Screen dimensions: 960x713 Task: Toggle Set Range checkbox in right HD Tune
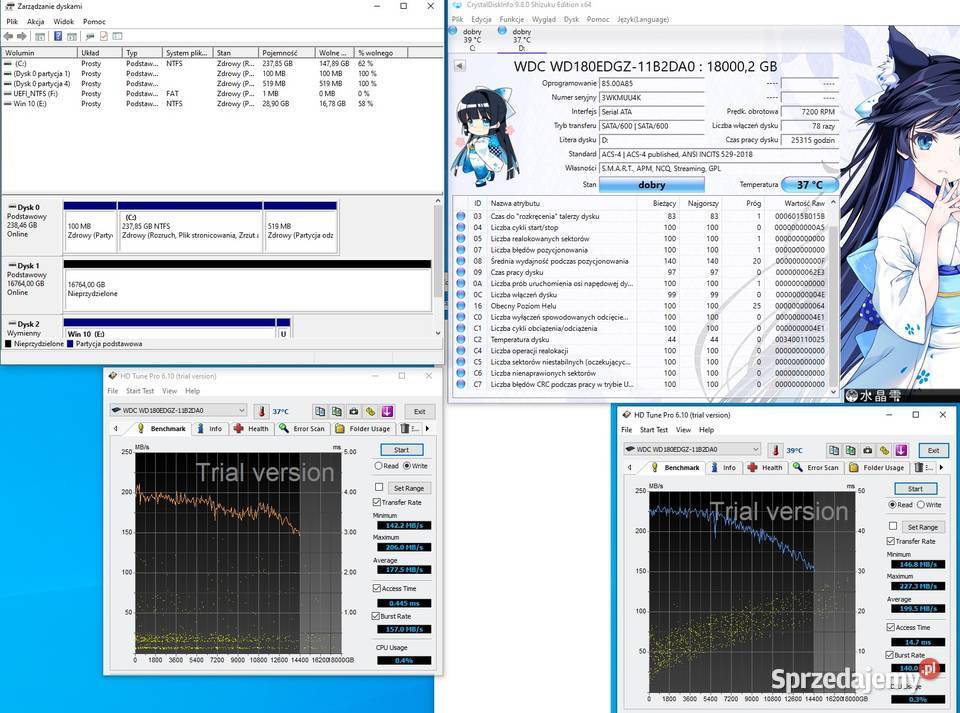click(893, 526)
